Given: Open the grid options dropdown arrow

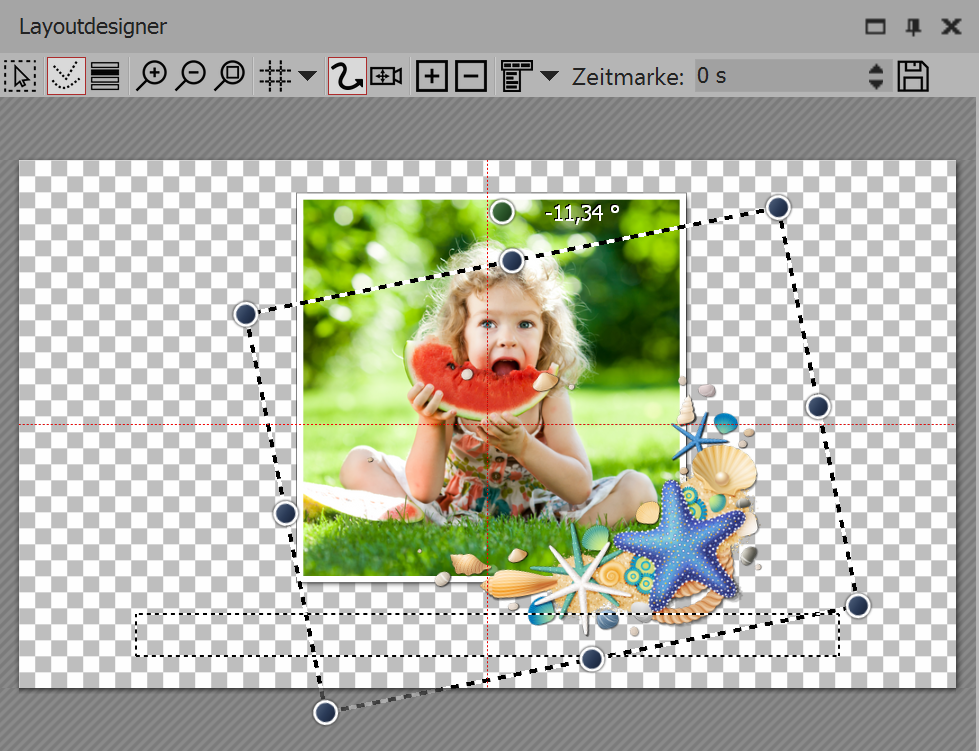Looking at the screenshot, I should click(x=307, y=76).
